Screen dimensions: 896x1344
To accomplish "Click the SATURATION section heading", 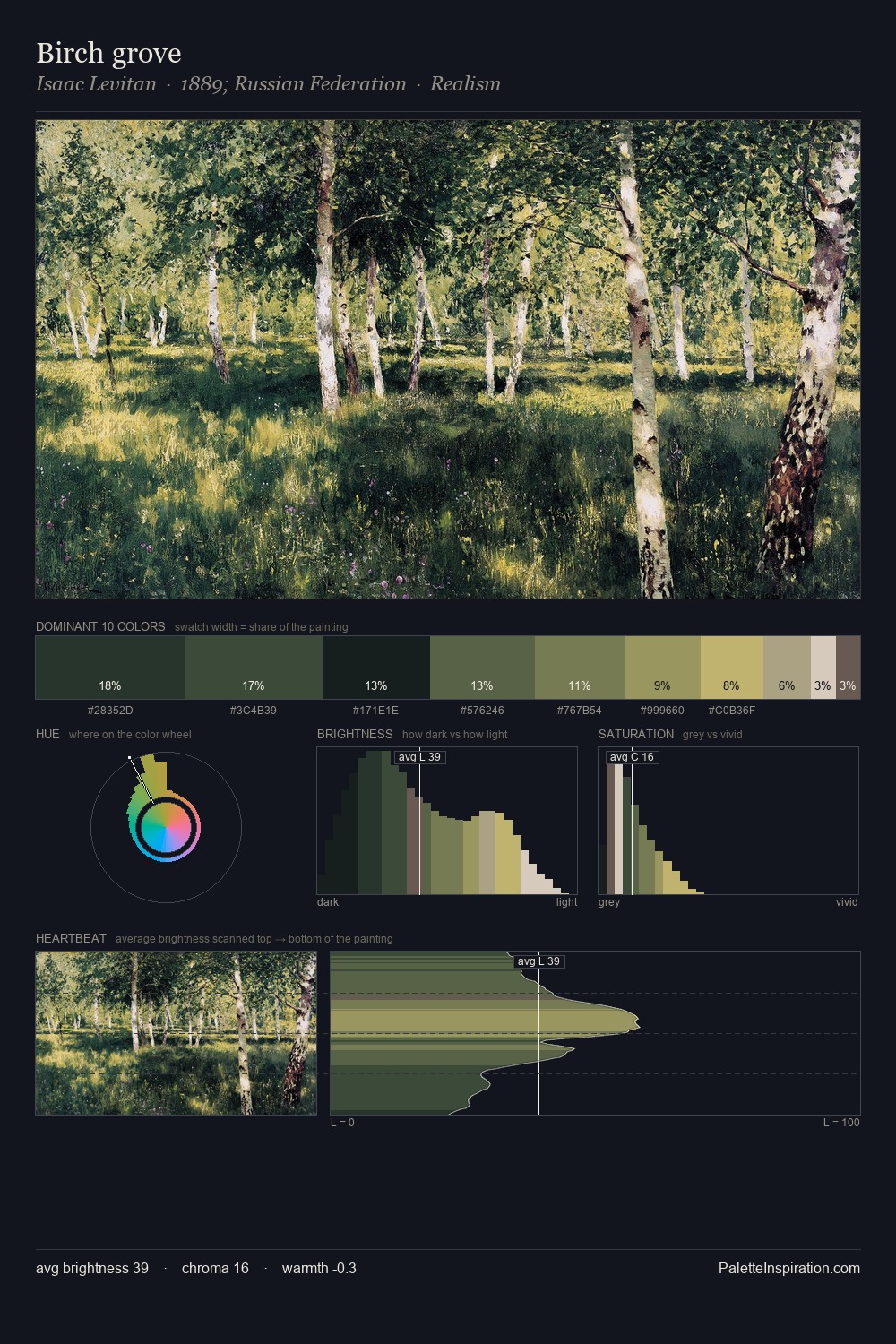I will pos(636,734).
